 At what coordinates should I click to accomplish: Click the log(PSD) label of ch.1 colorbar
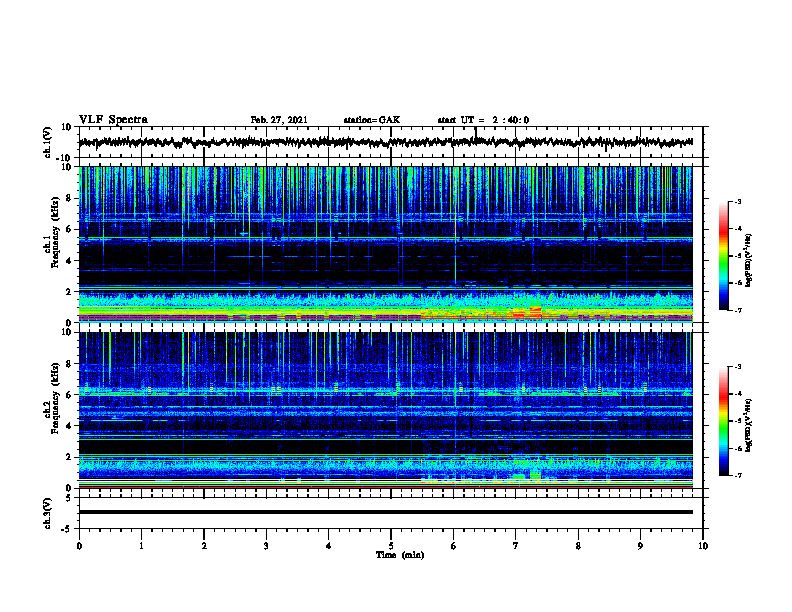[x=748, y=260]
